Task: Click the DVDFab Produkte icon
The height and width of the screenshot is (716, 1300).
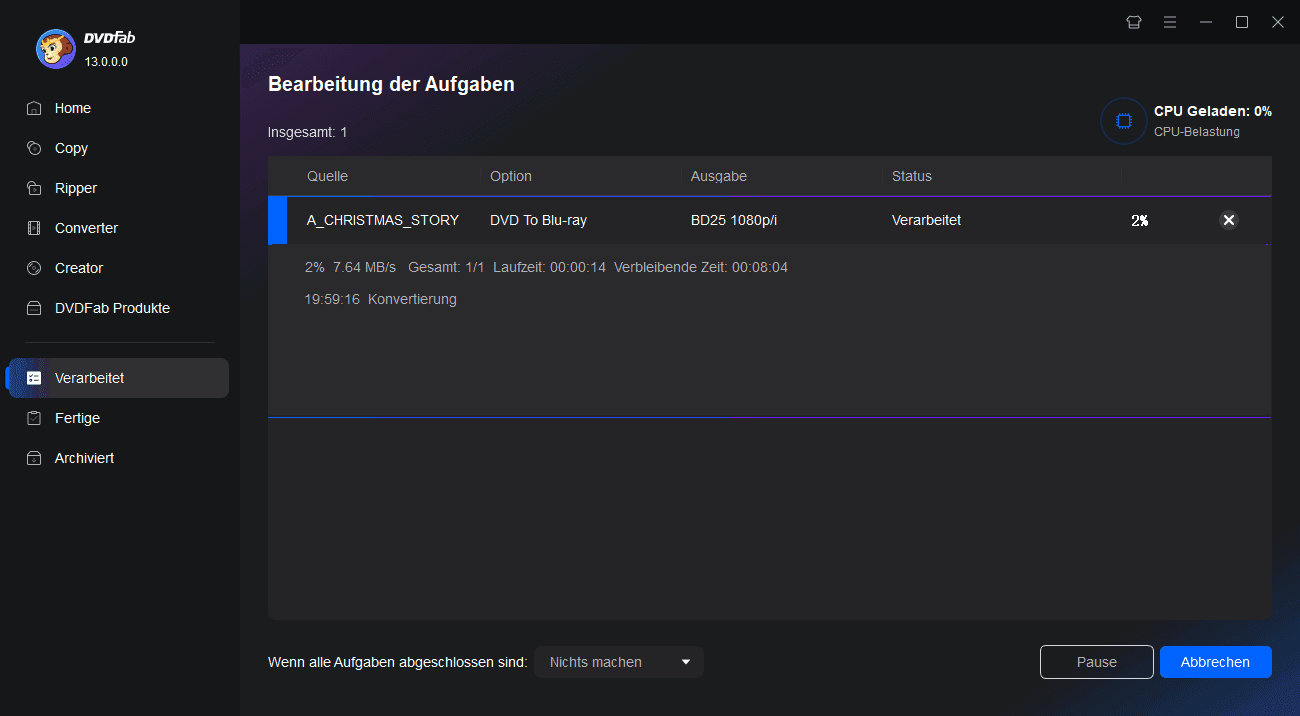Action: click(x=34, y=308)
